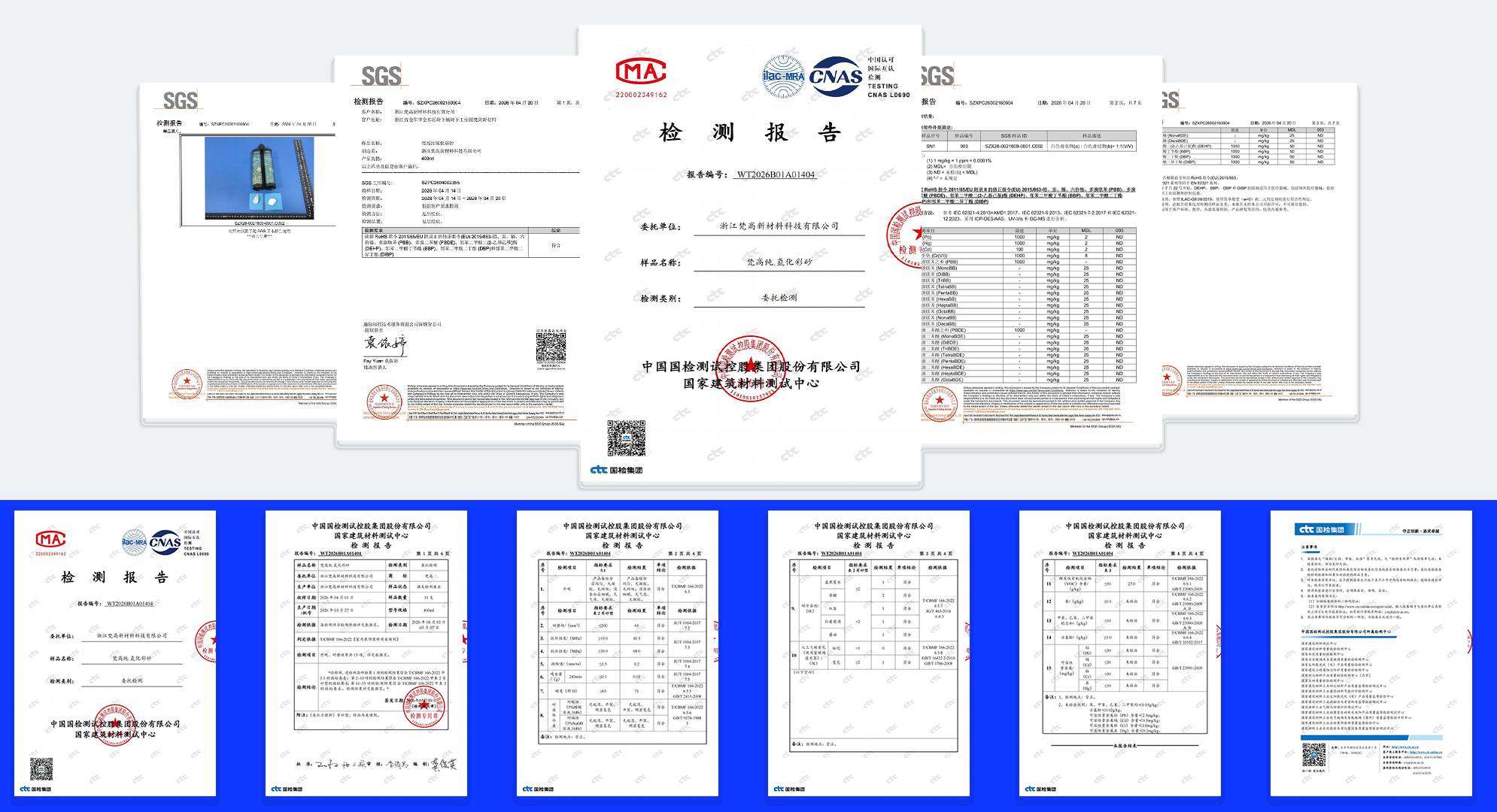Click the ctc logo at the foot of bottom page 1
Viewport: 1497px width, 812px height.
(x=287, y=789)
